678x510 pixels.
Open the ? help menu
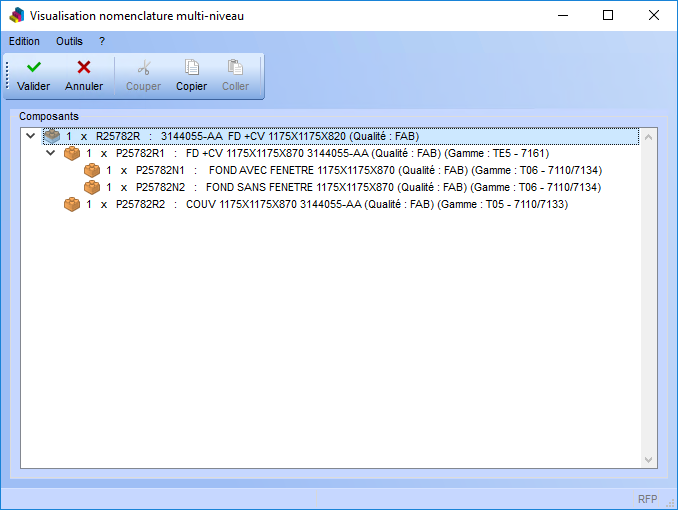pyautogui.click(x=102, y=41)
